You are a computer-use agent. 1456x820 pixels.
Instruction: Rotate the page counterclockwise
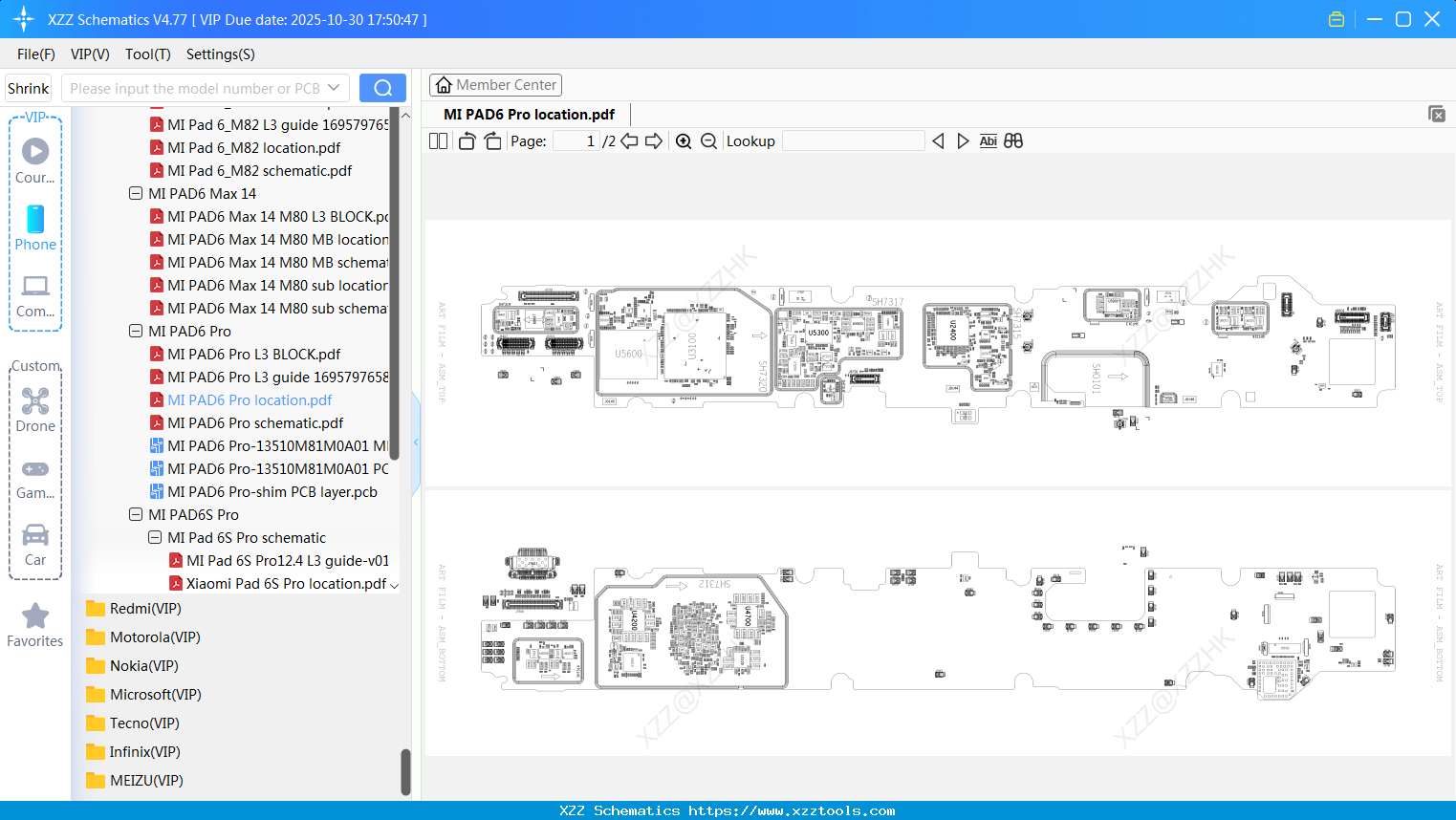(467, 141)
